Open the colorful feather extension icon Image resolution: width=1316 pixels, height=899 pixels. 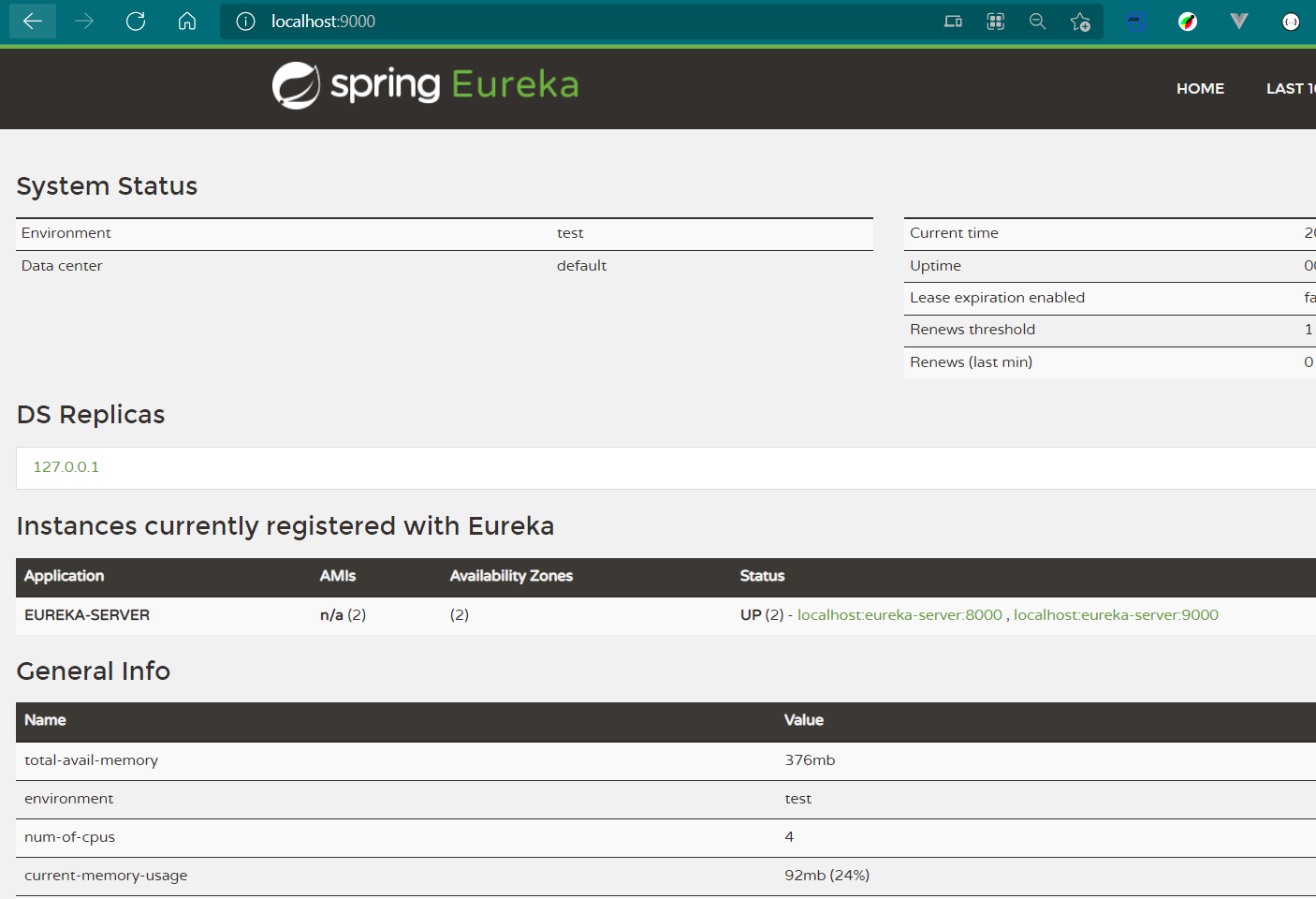[1188, 22]
